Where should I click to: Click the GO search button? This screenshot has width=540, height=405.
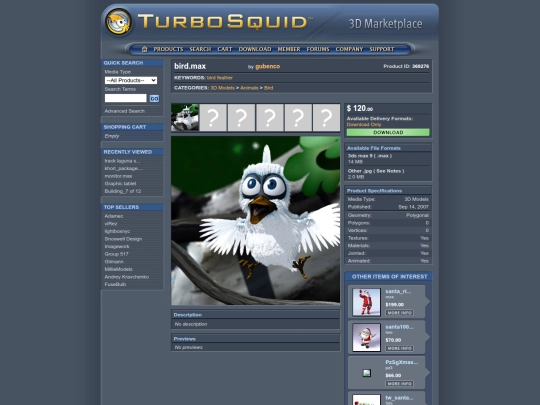pos(154,98)
